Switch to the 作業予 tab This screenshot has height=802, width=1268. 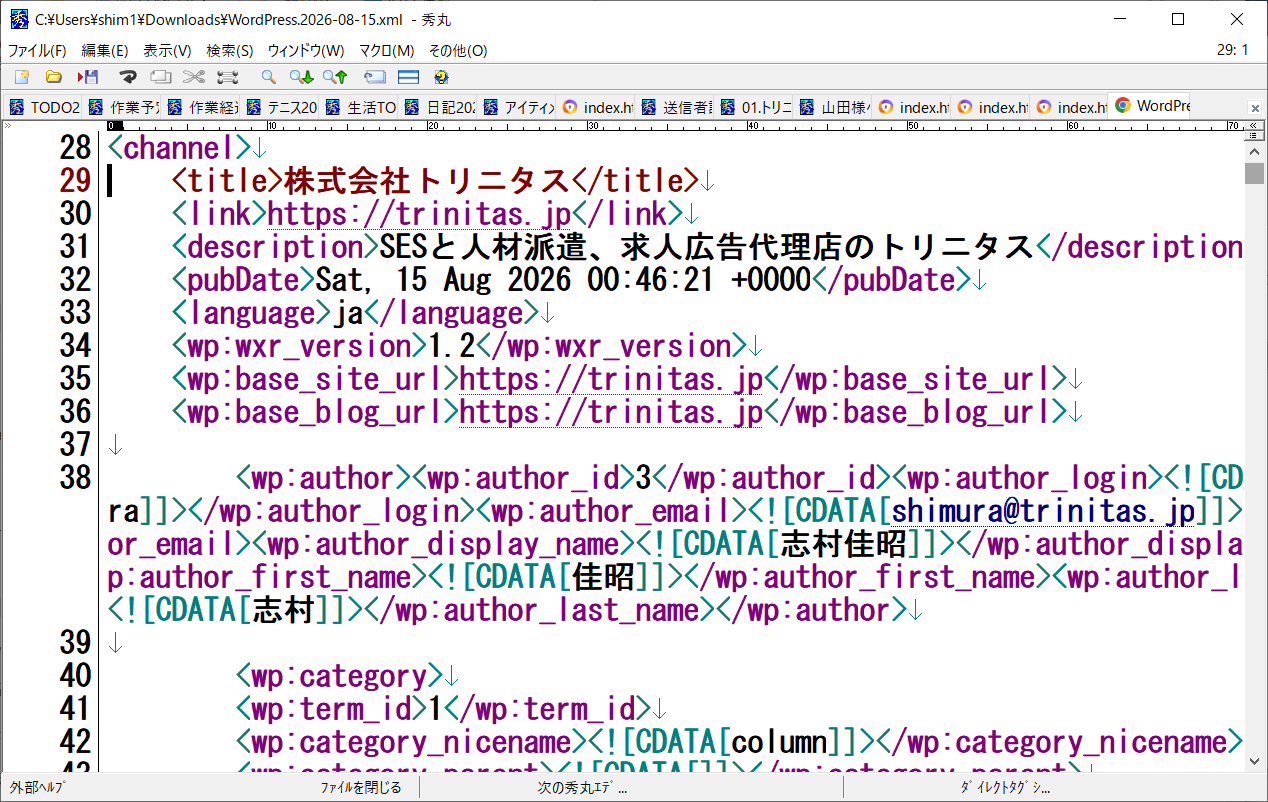click(x=124, y=107)
